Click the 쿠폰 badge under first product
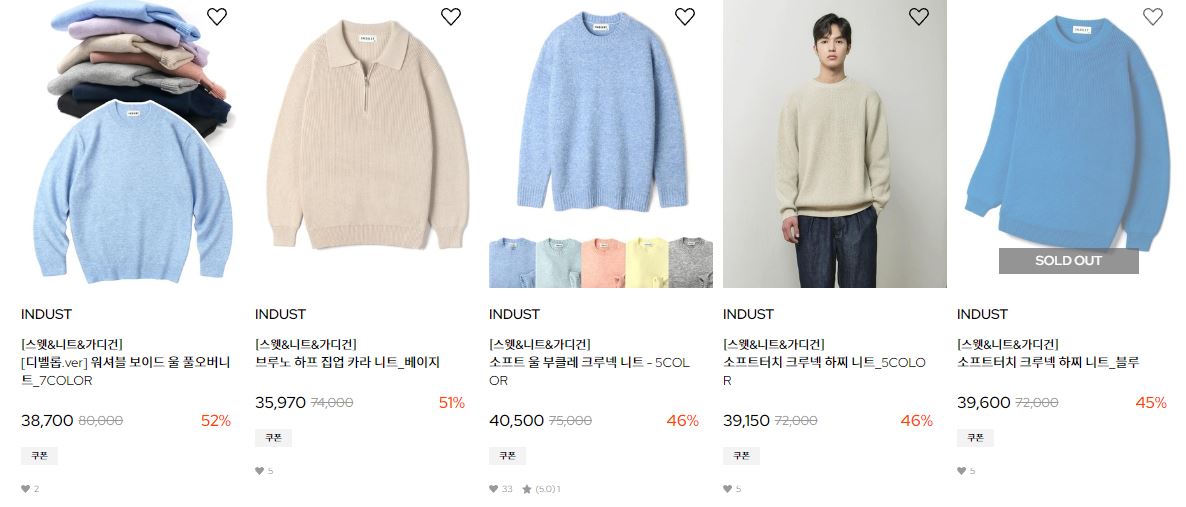Screen dimensions: 1186x507 coord(39,456)
